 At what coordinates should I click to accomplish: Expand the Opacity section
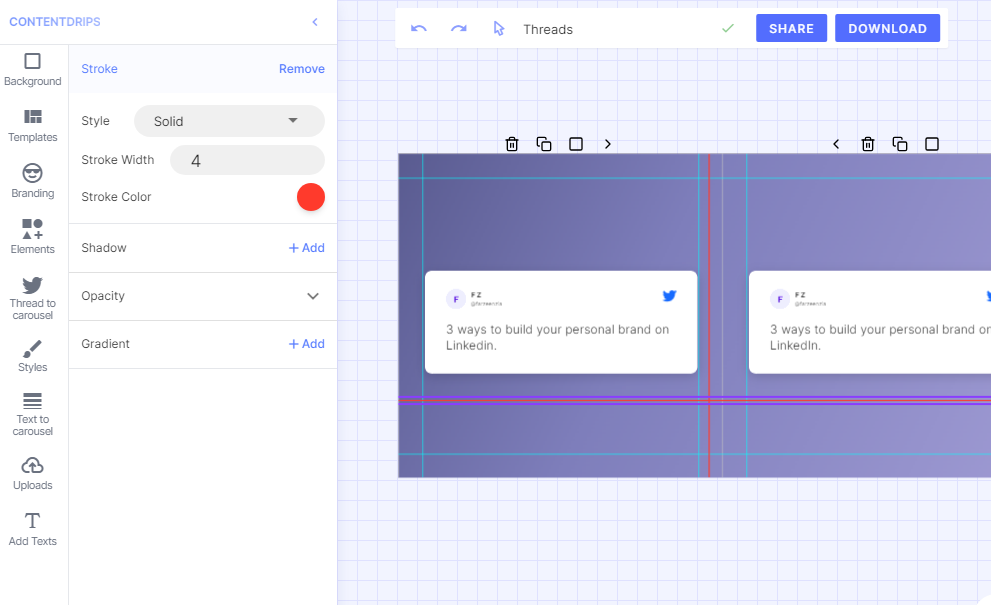pyautogui.click(x=313, y=296)
